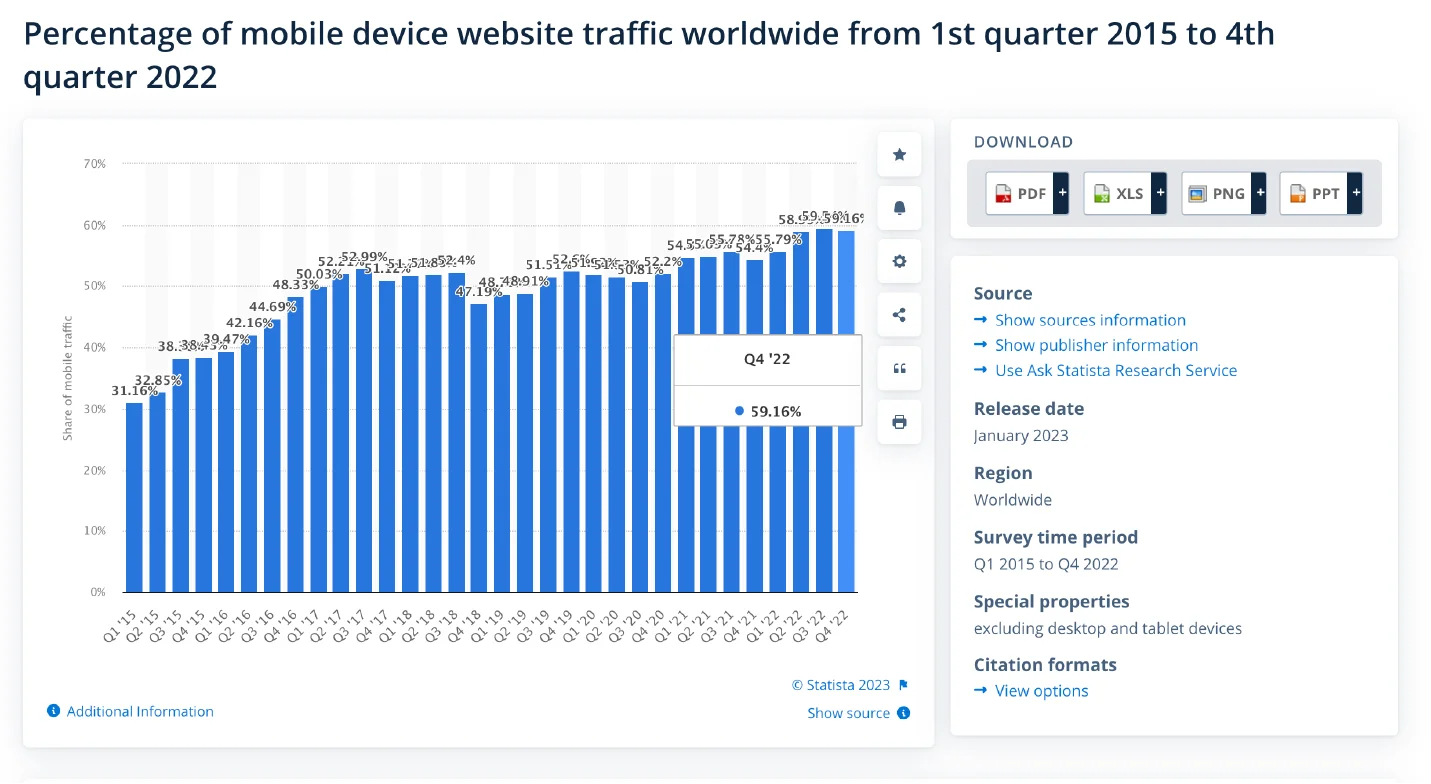Download the chart as PPT
The image size is (1431, 784).
[1314, 193]
